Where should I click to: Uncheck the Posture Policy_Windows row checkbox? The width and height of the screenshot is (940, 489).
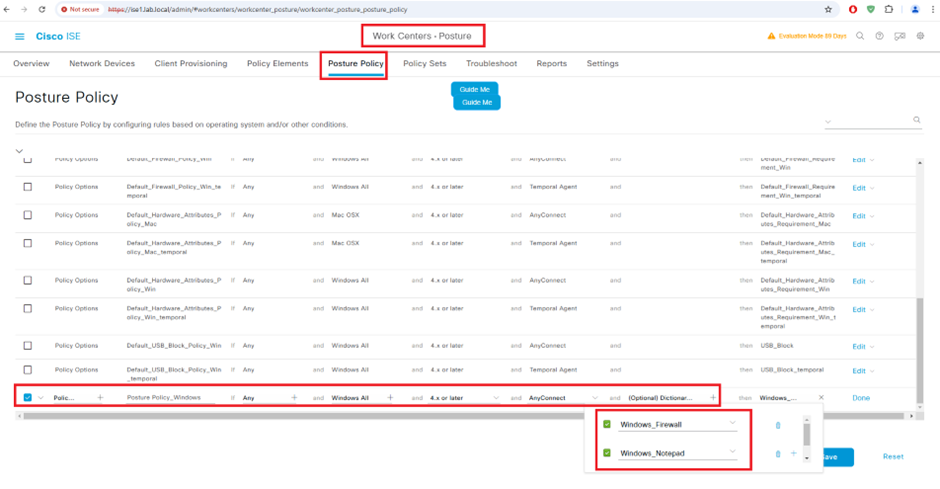tap(27, 398)
